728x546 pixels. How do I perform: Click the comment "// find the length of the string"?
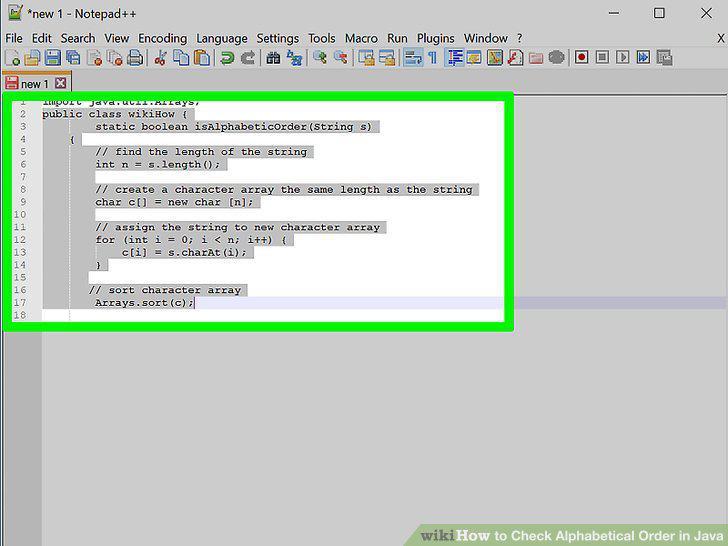click(x=201, y=152)
